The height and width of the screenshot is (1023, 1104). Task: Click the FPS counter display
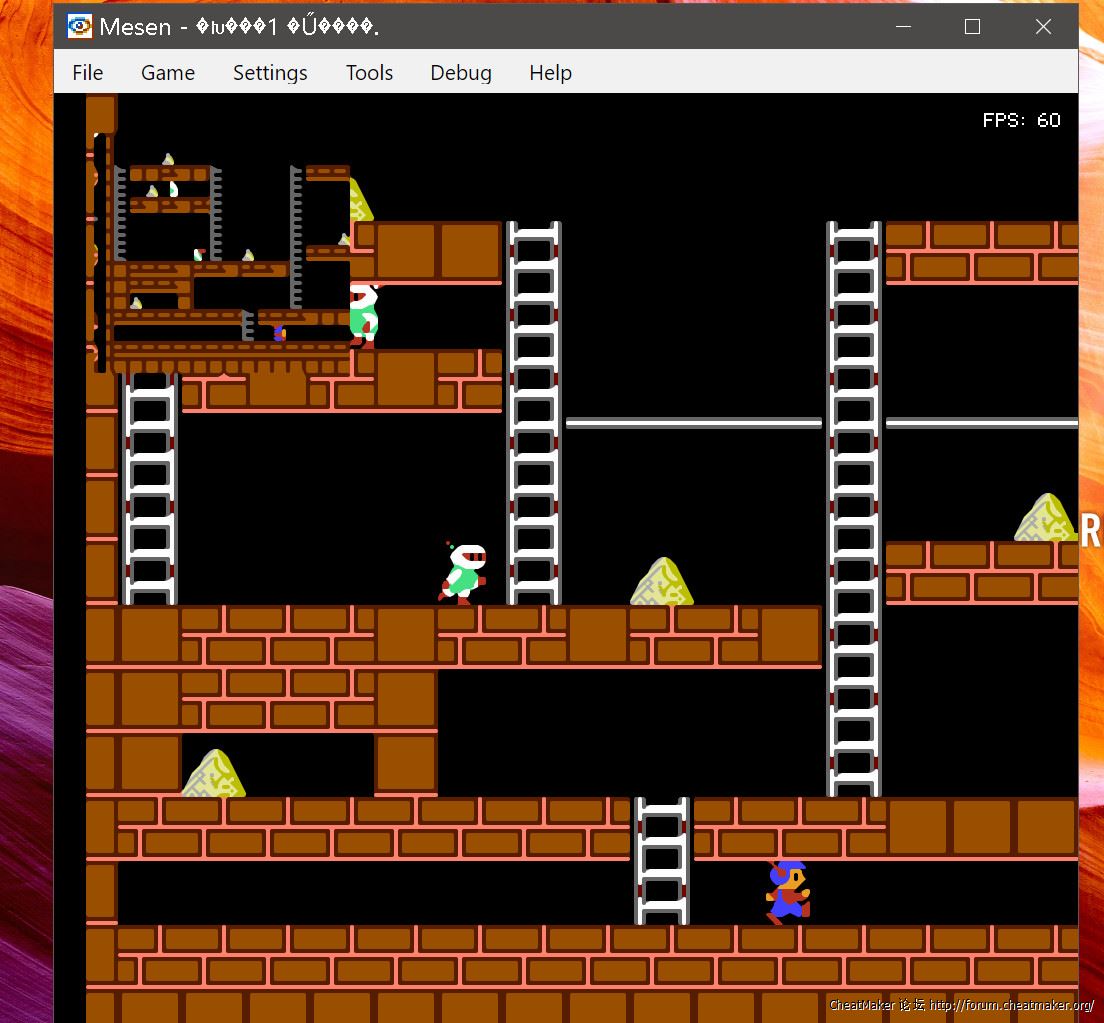(x=1021, y=120)
